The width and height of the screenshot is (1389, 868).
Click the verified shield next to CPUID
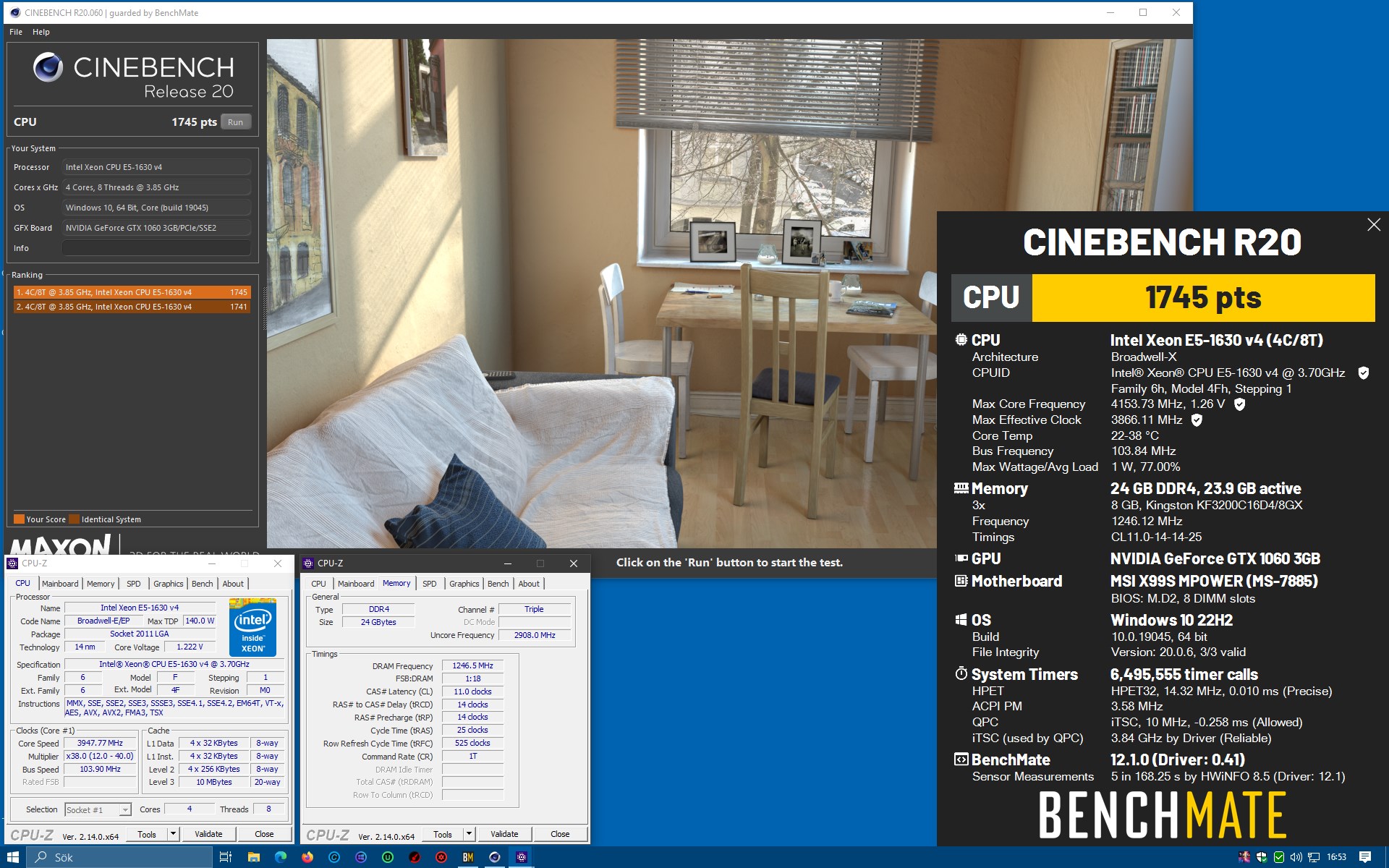coord(1363,373)
